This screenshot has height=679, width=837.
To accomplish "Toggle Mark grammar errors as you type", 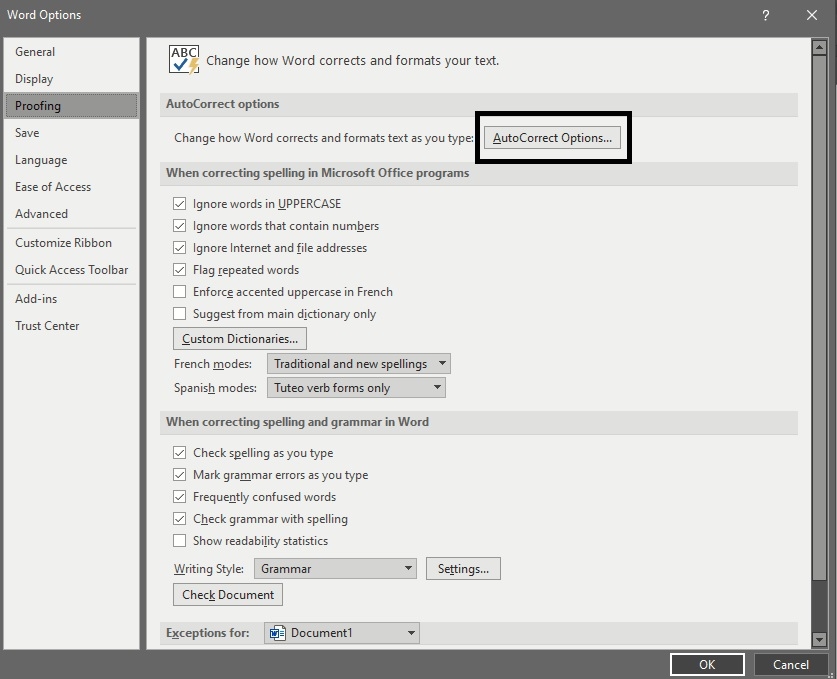I will click(179, 475).
